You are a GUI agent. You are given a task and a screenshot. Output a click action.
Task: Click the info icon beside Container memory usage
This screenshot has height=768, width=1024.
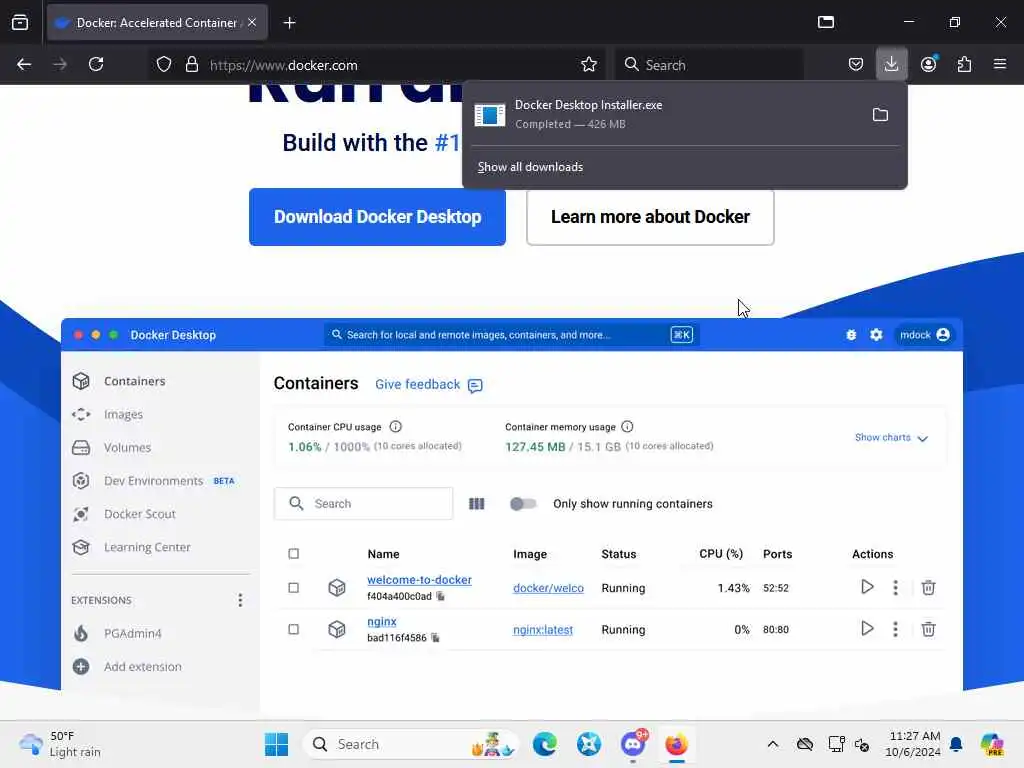(x=628, y=426)
